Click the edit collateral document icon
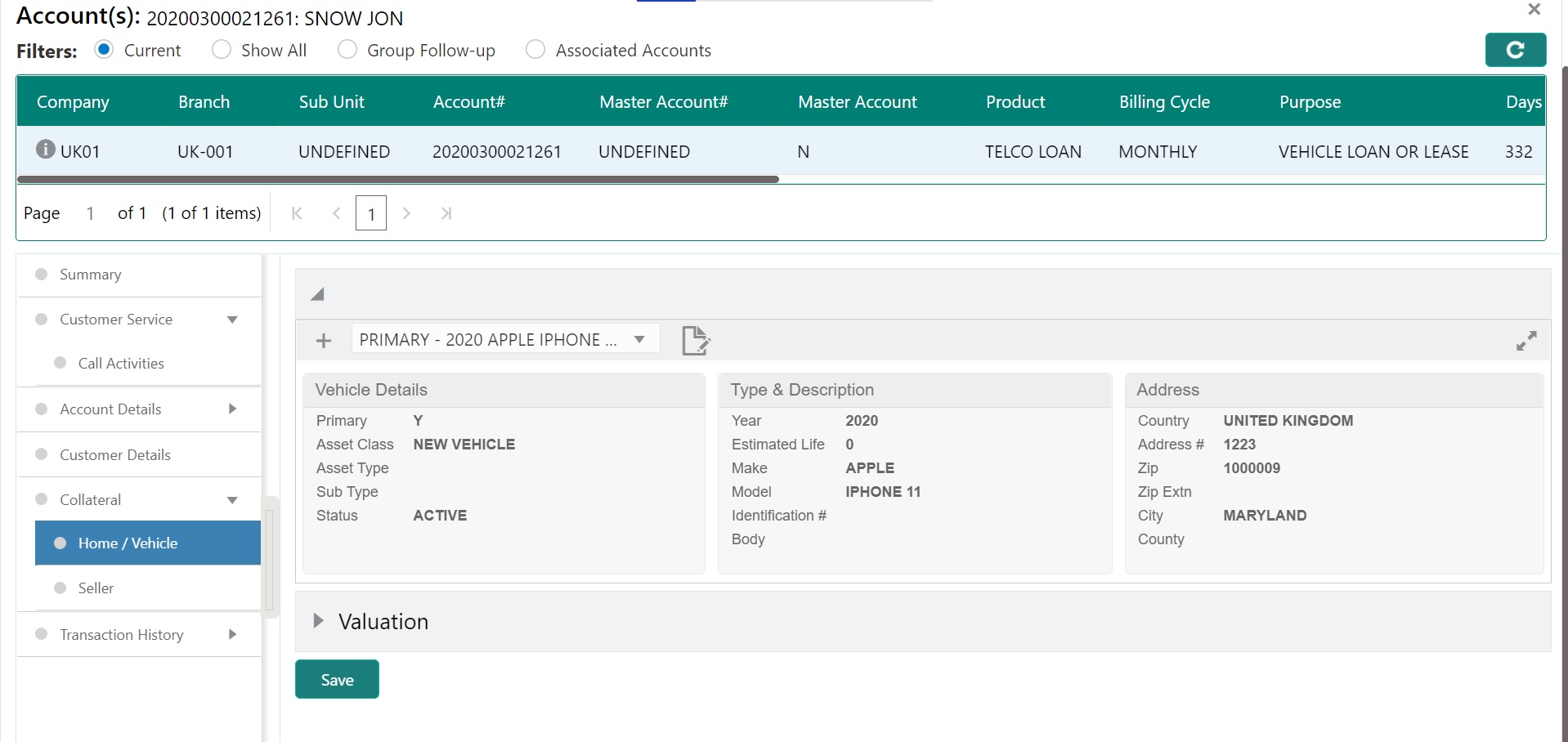1568x742 pixels. [696, 340]
